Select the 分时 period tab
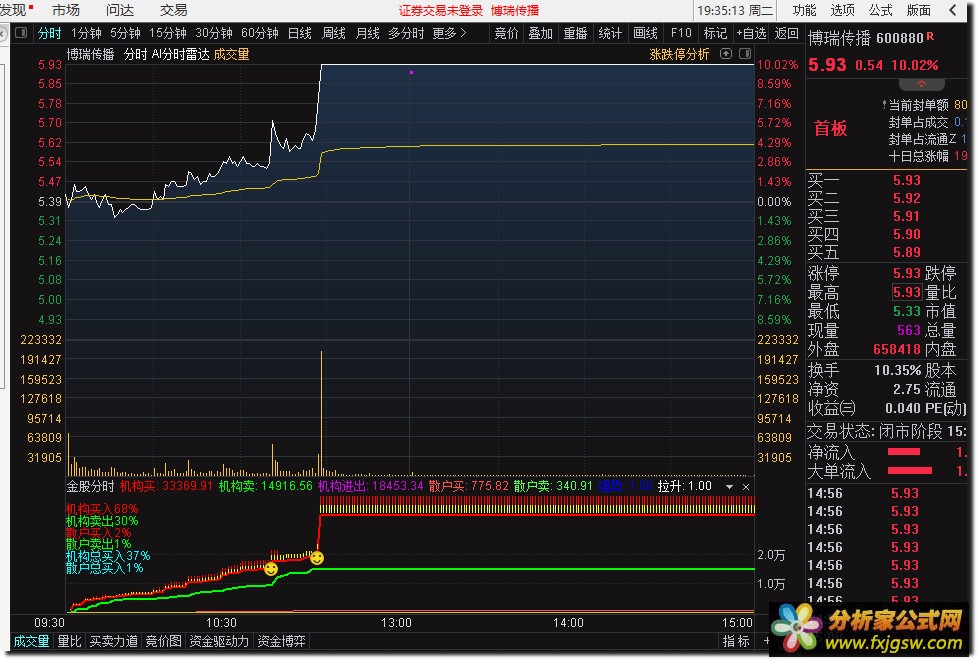 49,33
